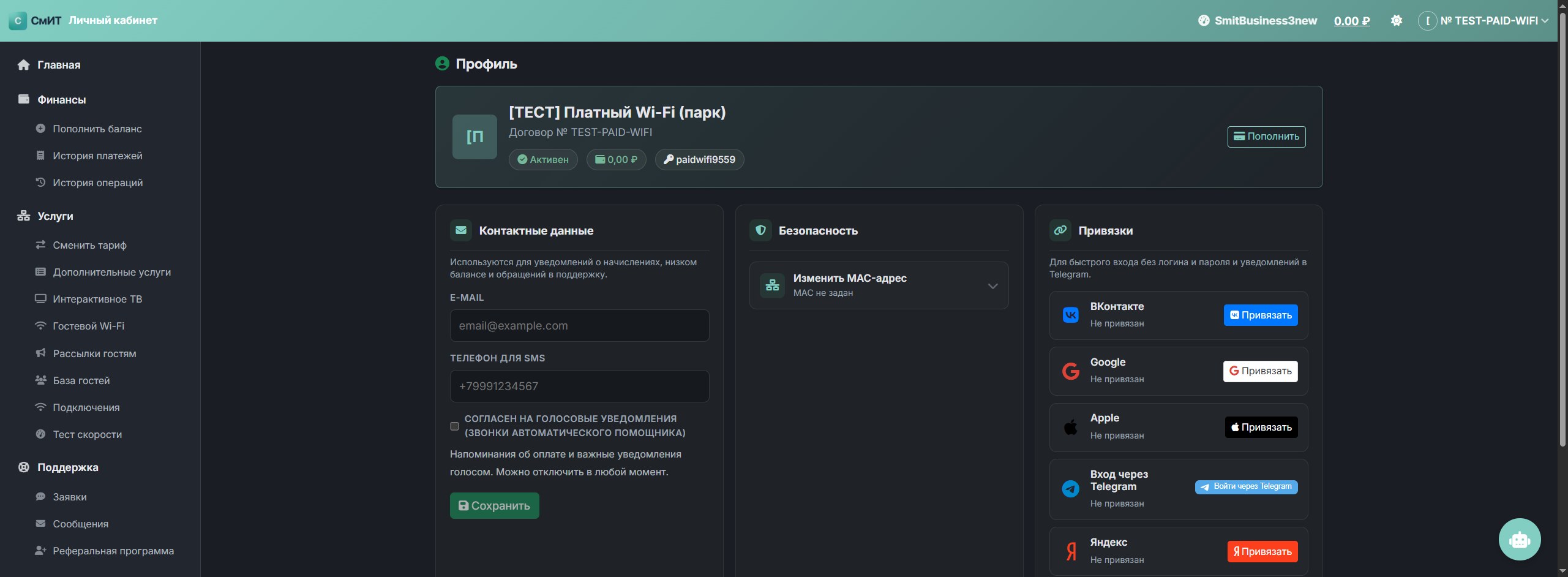Click the network icon beside Изменить MAC-адрес
This screenshot has width=1568, height=577.
773,285
